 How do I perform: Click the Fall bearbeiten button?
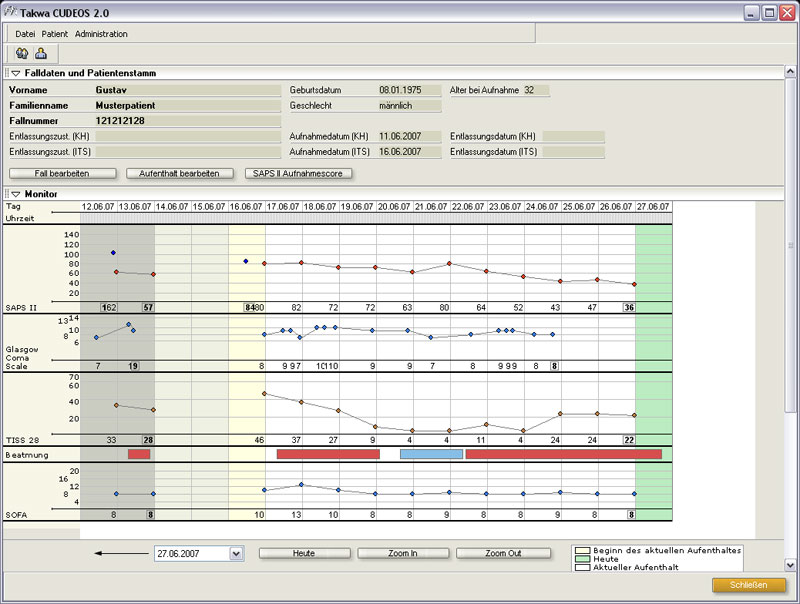[x=62, y=173]
